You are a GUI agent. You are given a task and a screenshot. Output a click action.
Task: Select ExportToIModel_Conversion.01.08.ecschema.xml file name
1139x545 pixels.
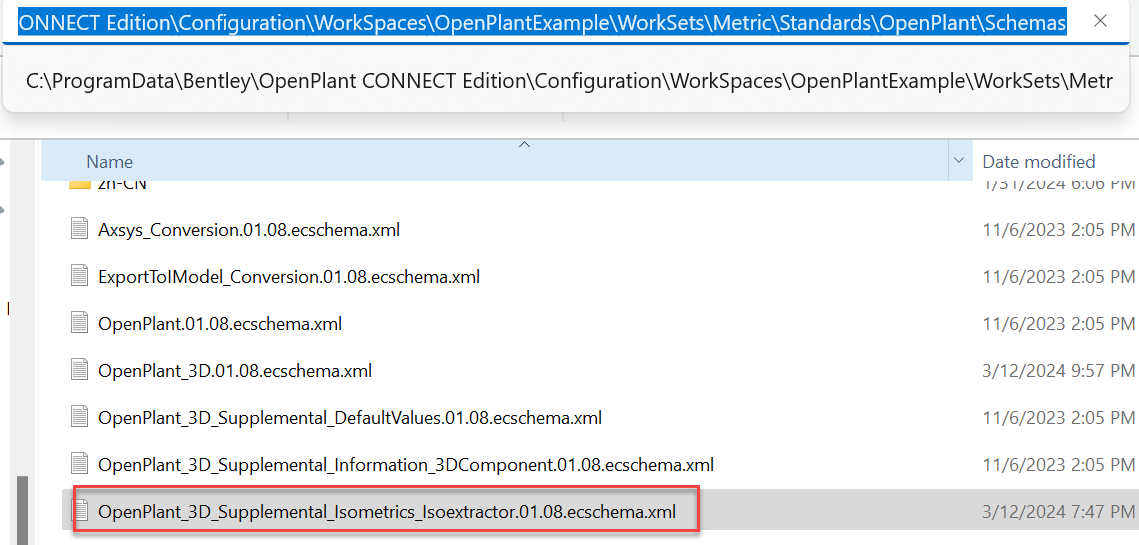(289, 277)
